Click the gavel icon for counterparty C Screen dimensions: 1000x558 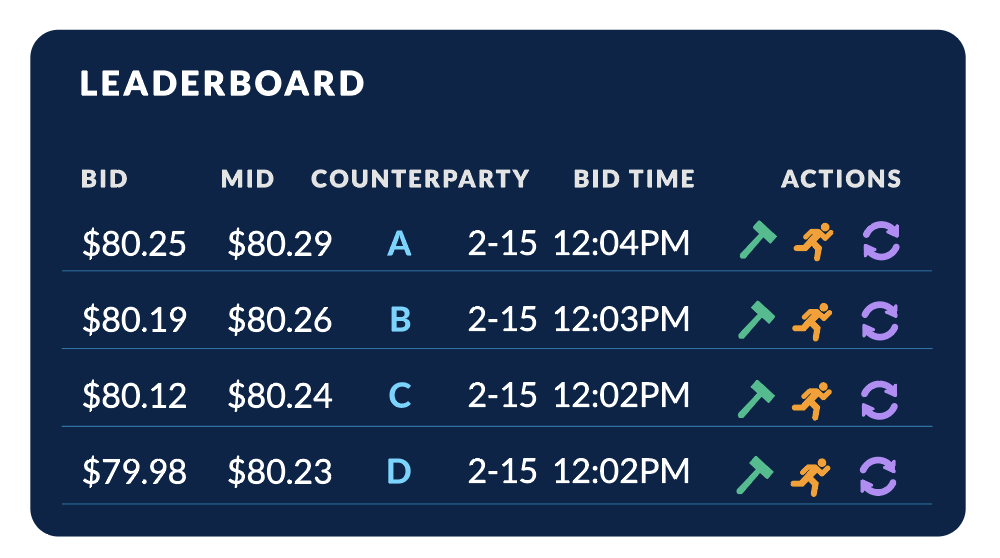[x=756, y=399]
